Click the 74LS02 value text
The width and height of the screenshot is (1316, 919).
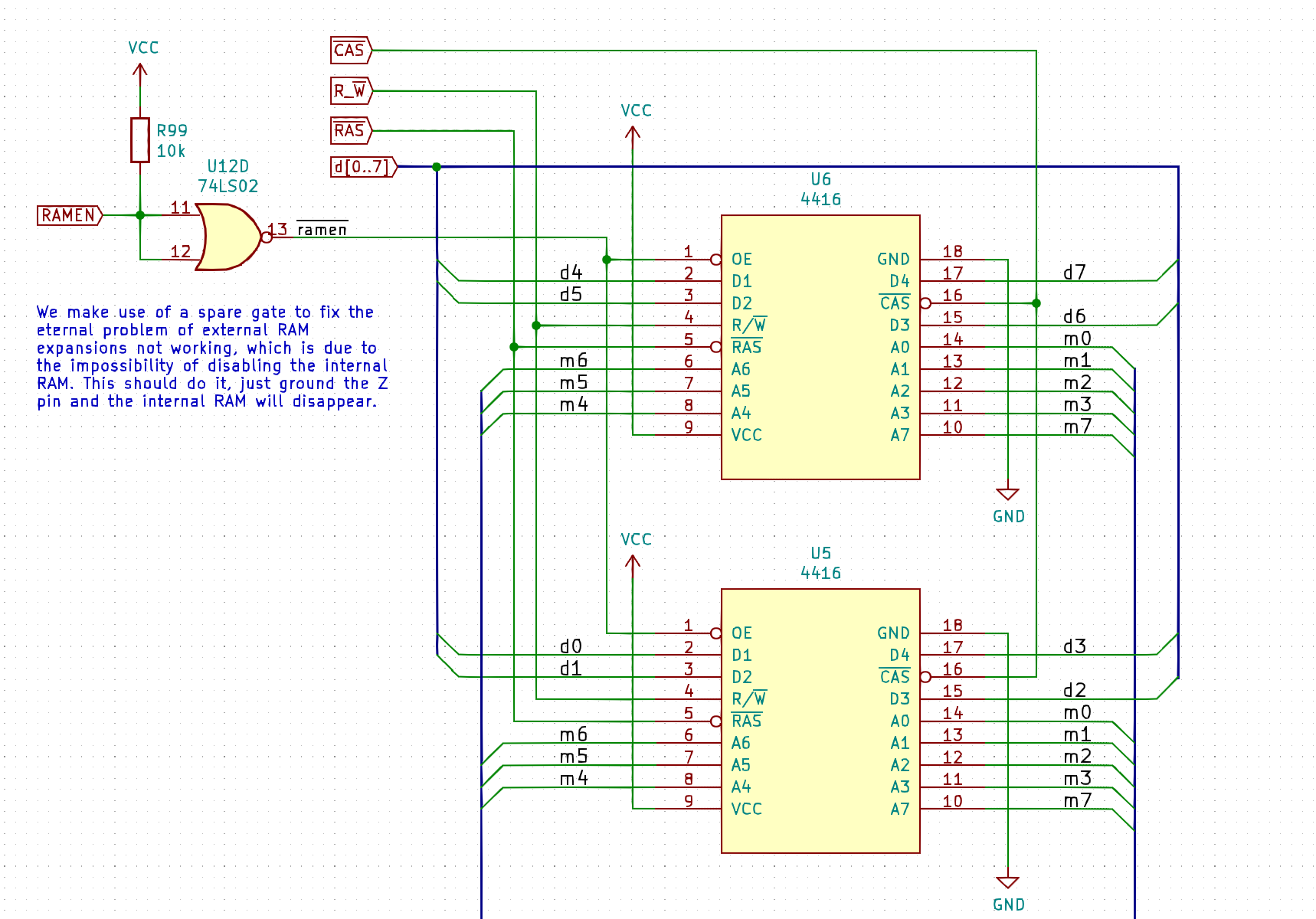click(228, 186)
